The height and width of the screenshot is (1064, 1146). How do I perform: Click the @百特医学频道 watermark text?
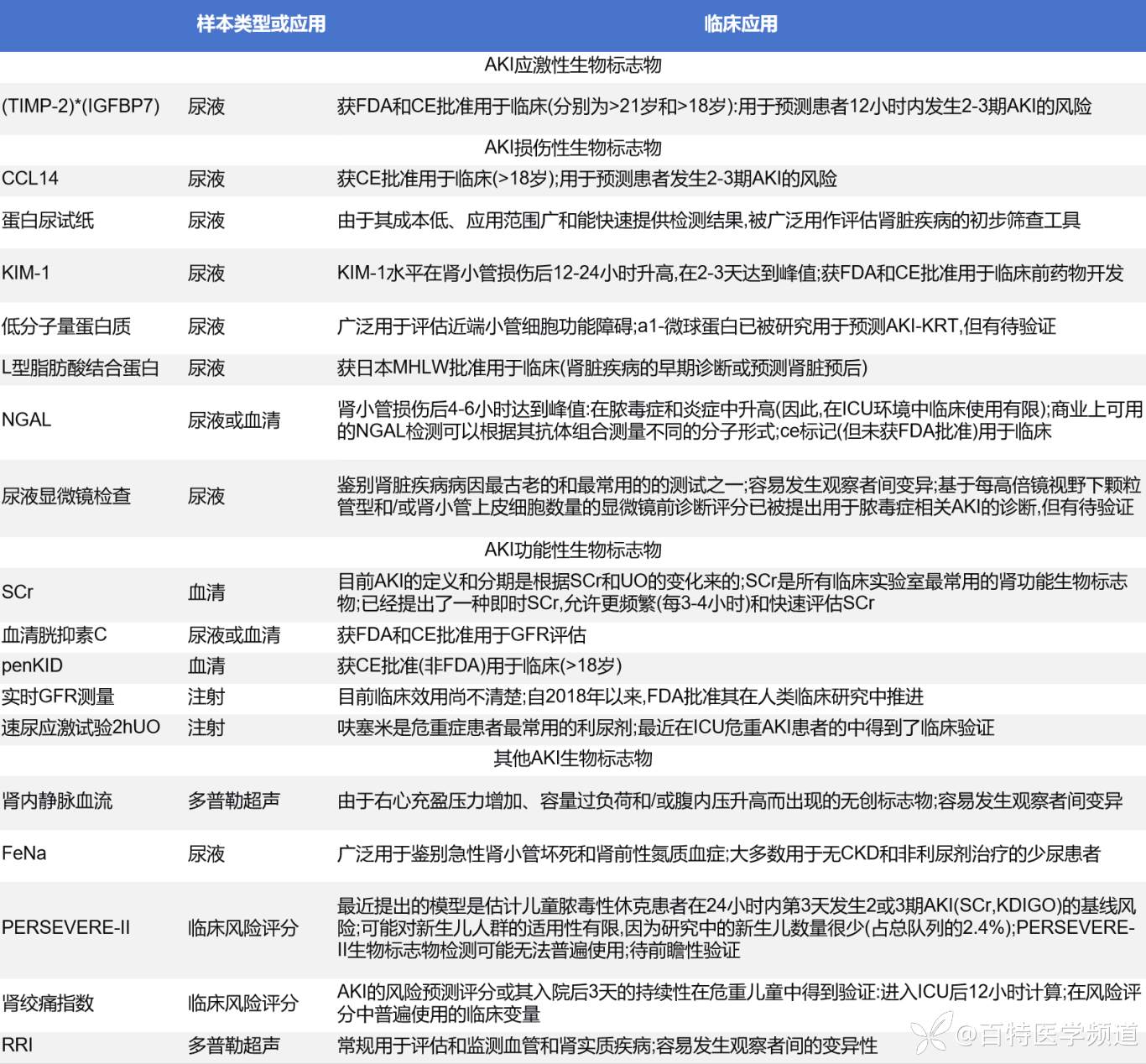pos(1047,1035)
